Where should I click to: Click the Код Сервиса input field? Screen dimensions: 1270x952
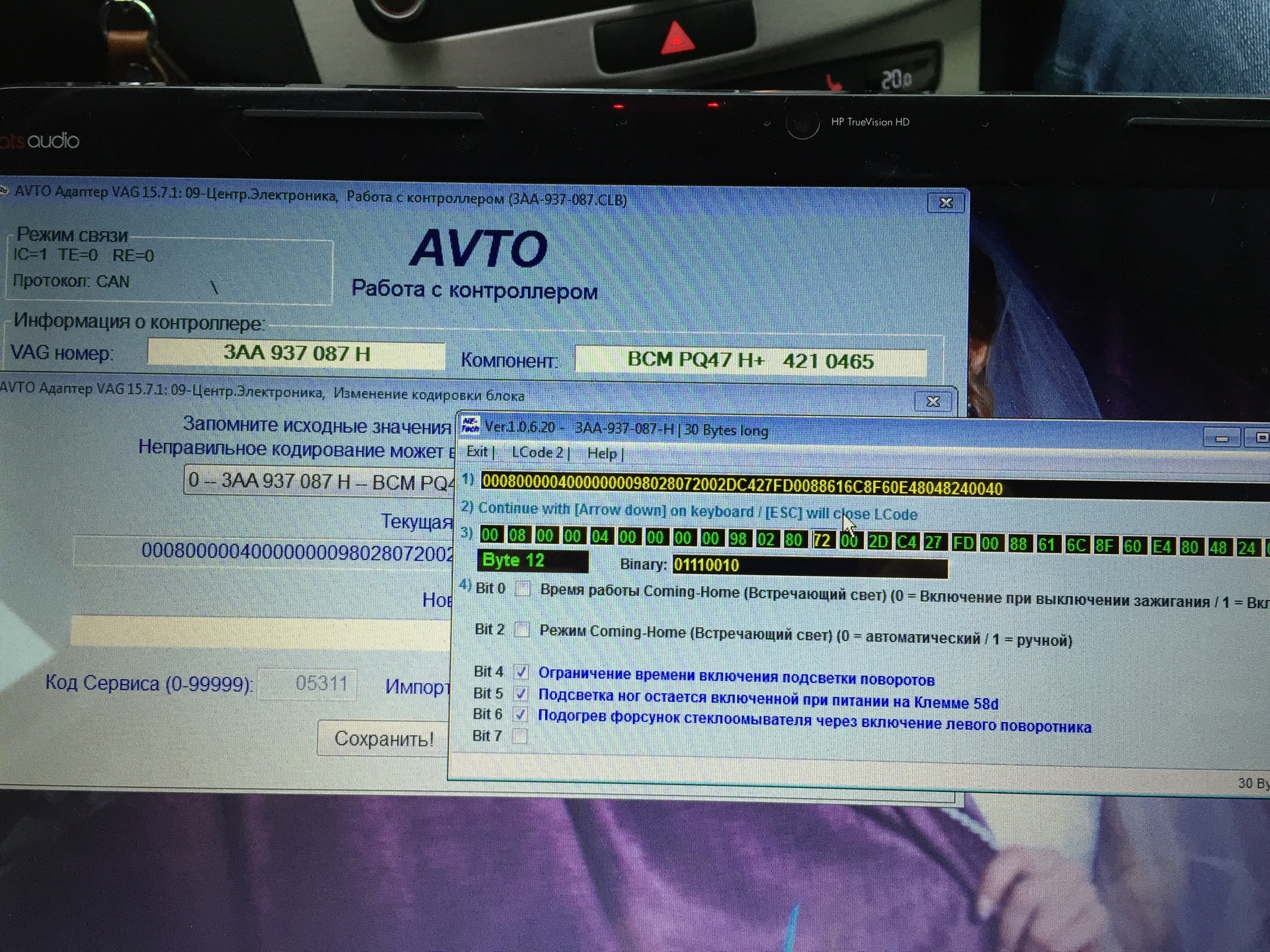[308, 684]
